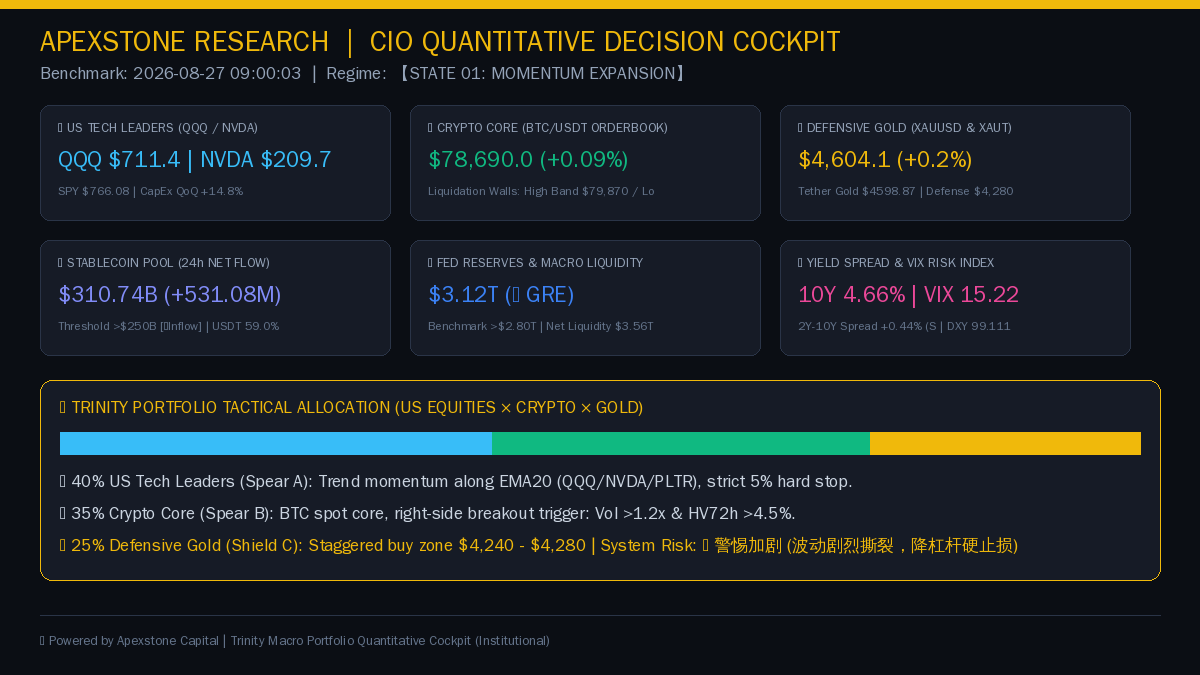Select the 10Y 4.66% | VIX 15.22 value
This screenshot has height=675, width=1200.
point(908,295)
